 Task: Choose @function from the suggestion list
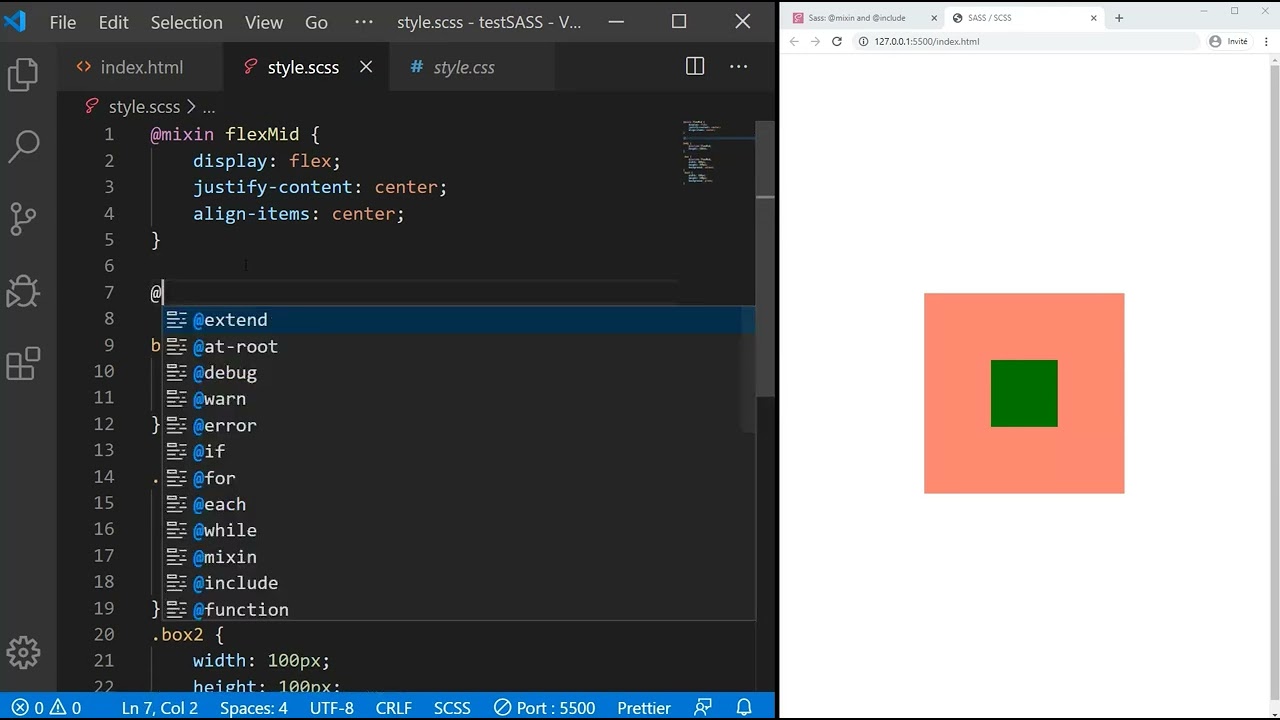click(460, 609)
